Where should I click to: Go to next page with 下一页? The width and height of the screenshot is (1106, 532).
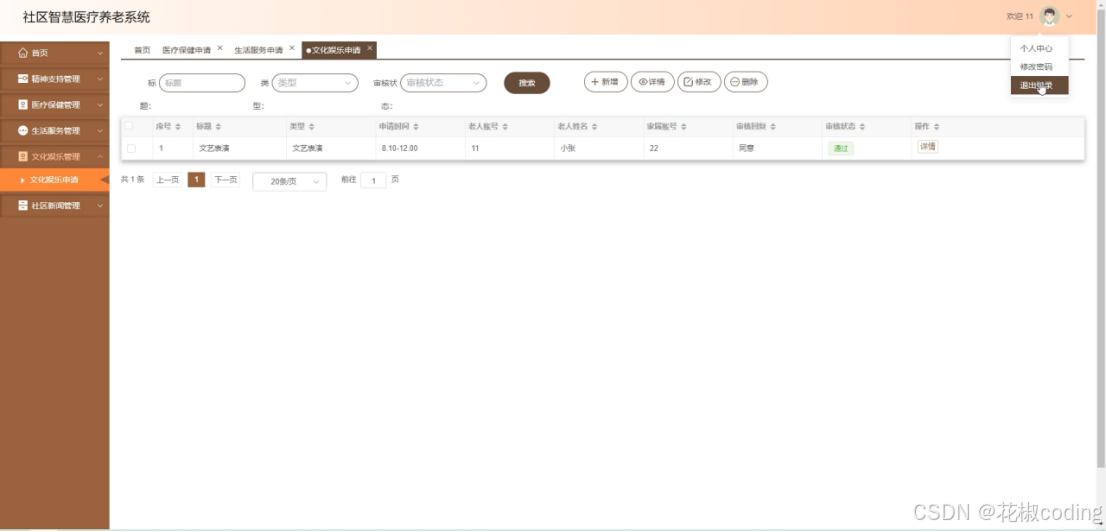[x=225, y=180]
